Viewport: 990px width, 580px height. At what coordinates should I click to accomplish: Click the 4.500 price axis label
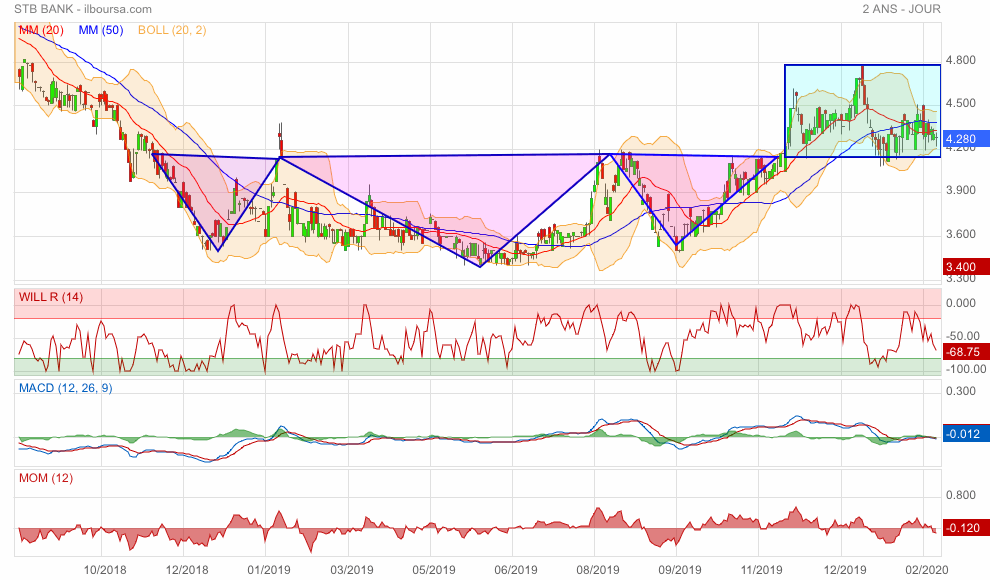961,104
